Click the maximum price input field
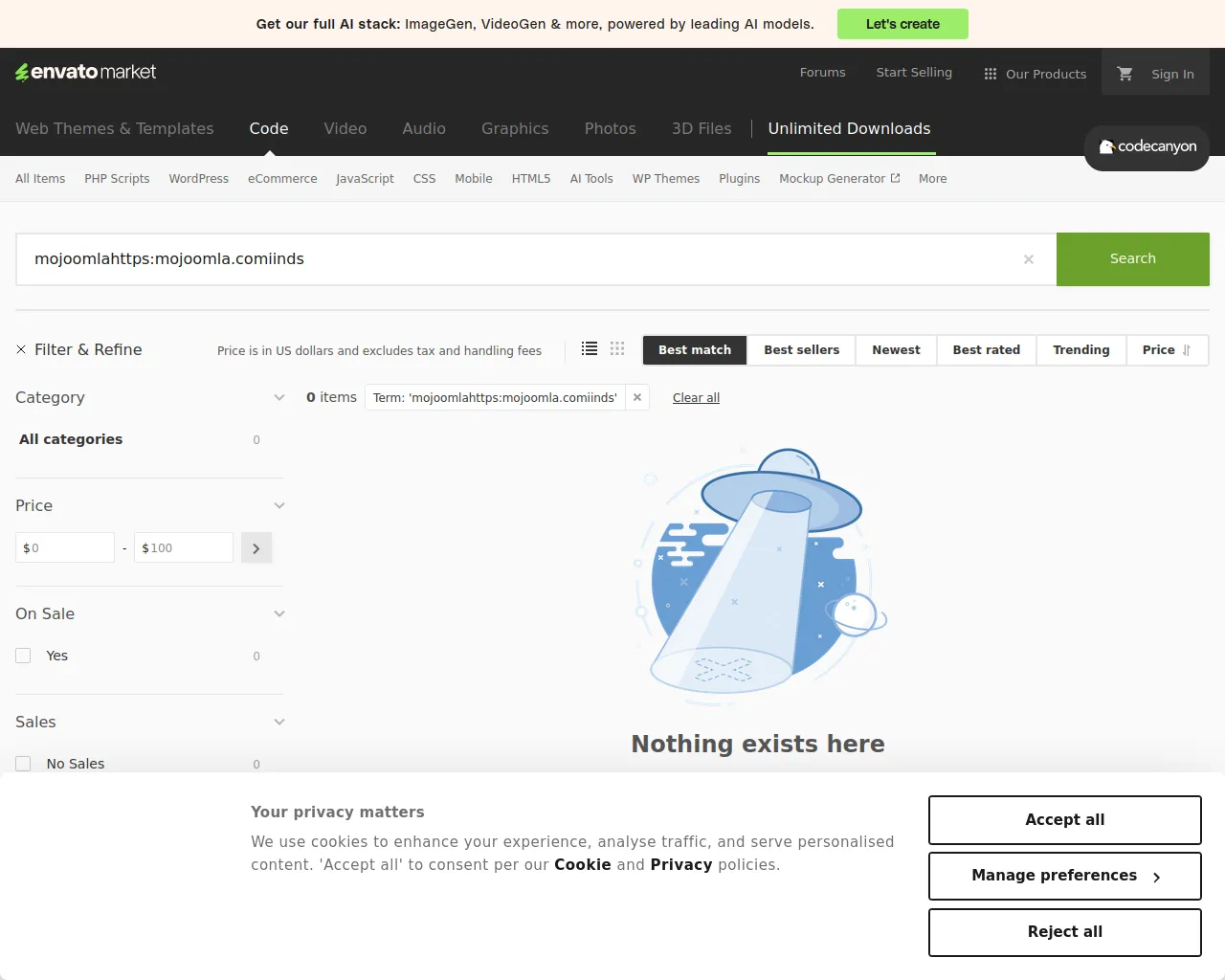This screenshot has height=980, width=1225. [x=184, y=547]
